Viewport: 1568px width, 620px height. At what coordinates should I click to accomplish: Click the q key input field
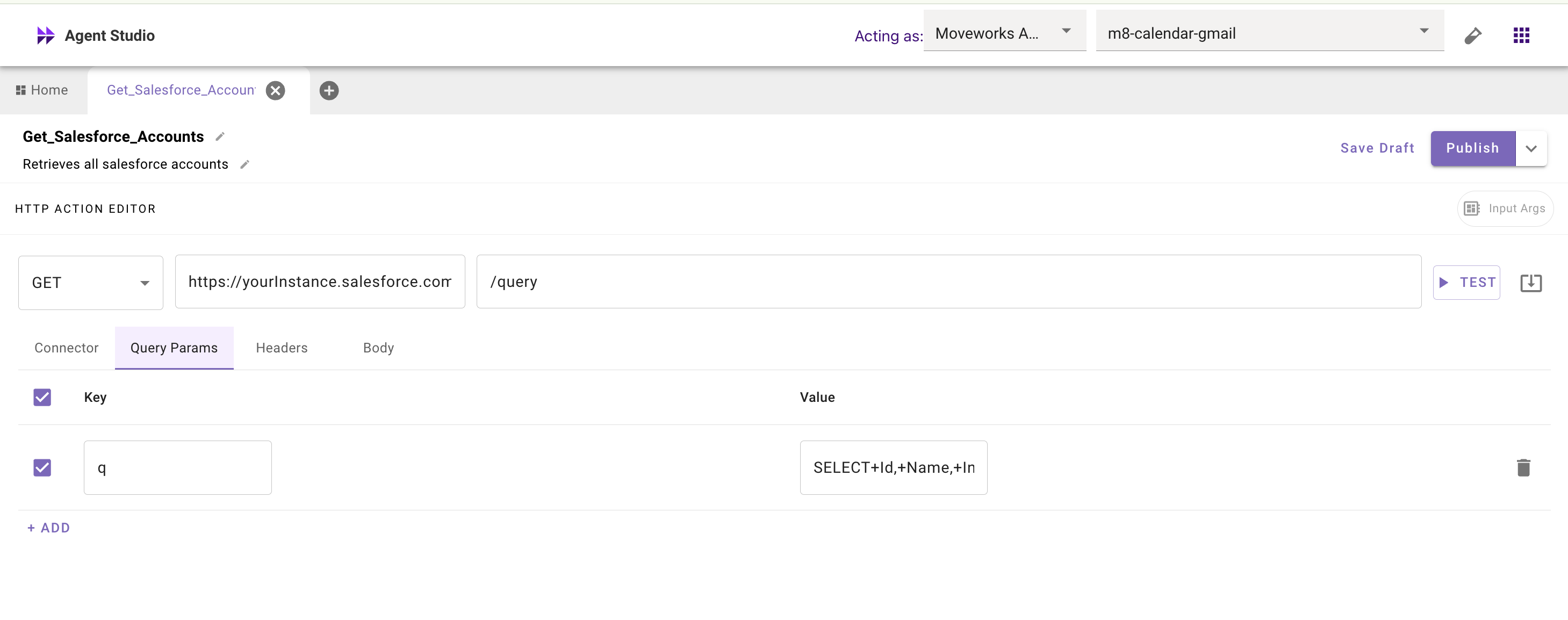pyautogui.click(x=178, y=468)
